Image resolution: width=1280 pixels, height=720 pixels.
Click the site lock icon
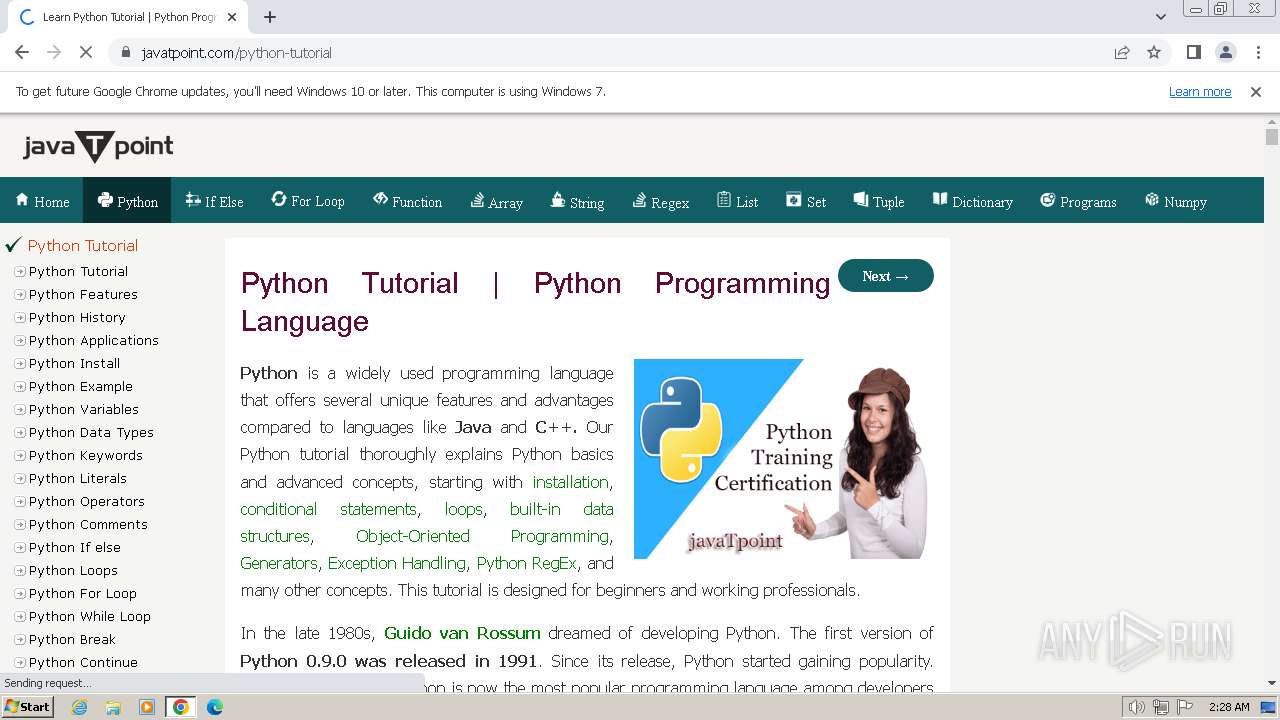(x=126, y=52)
